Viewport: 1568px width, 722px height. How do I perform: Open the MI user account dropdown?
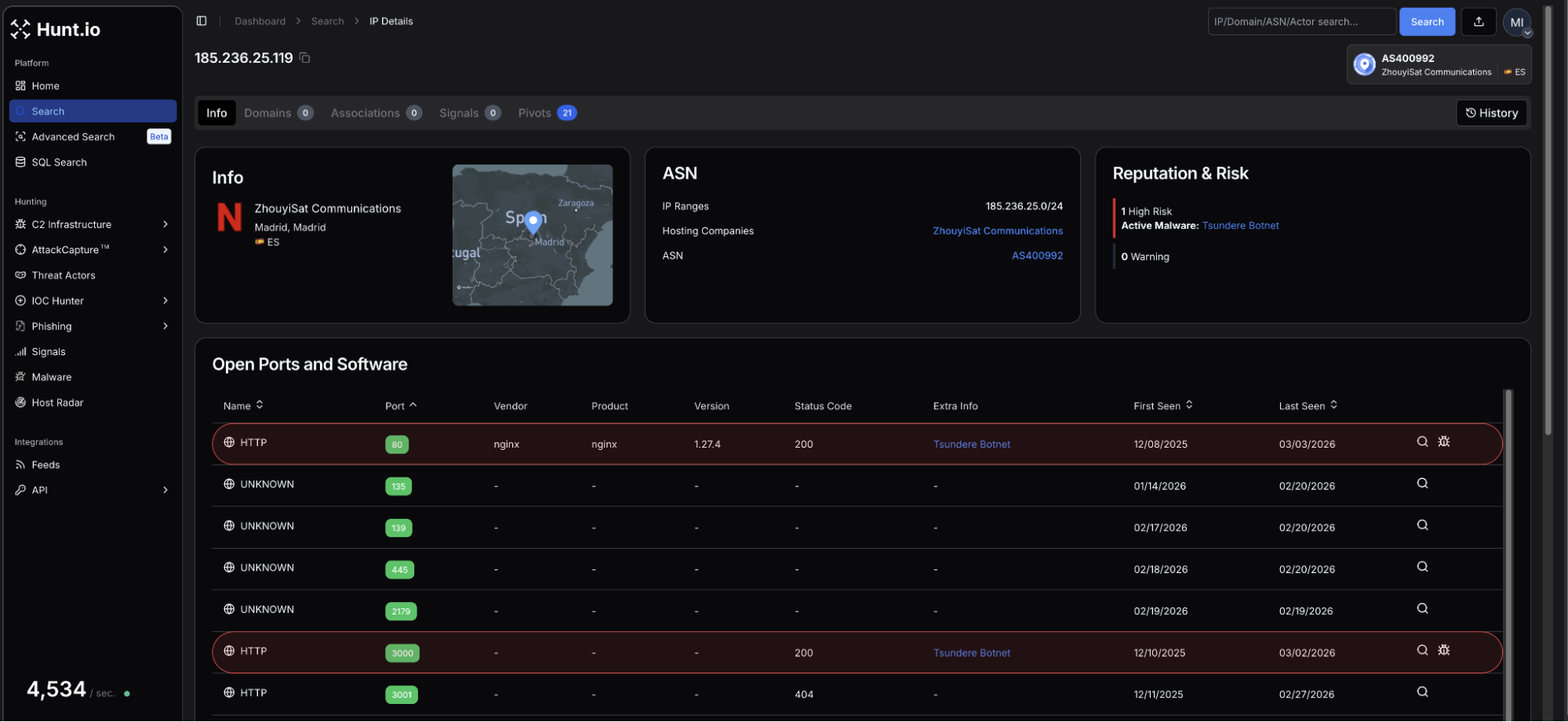point(1517,23)
